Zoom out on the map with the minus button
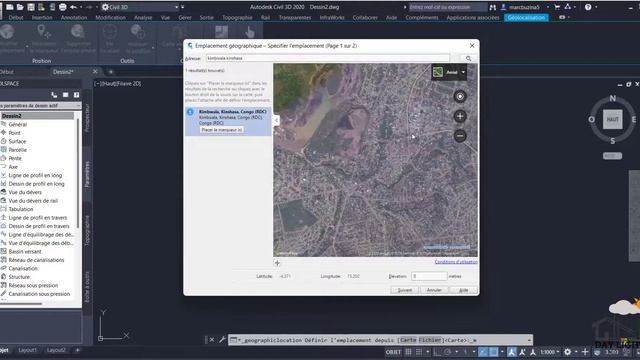640x360 pixels. pos(460,136)
